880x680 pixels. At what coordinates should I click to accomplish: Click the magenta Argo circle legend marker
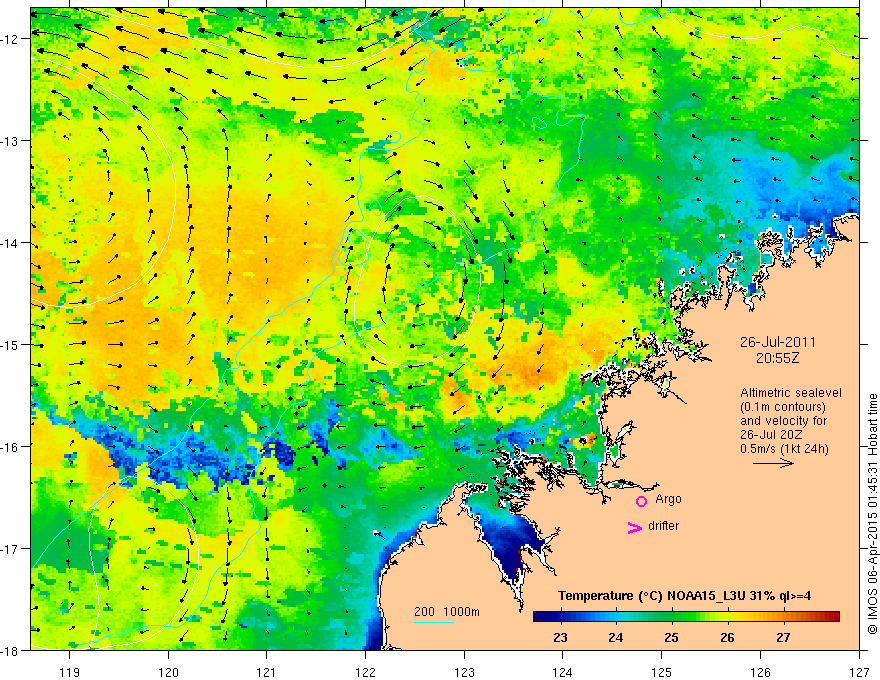[x=641, y=501]
